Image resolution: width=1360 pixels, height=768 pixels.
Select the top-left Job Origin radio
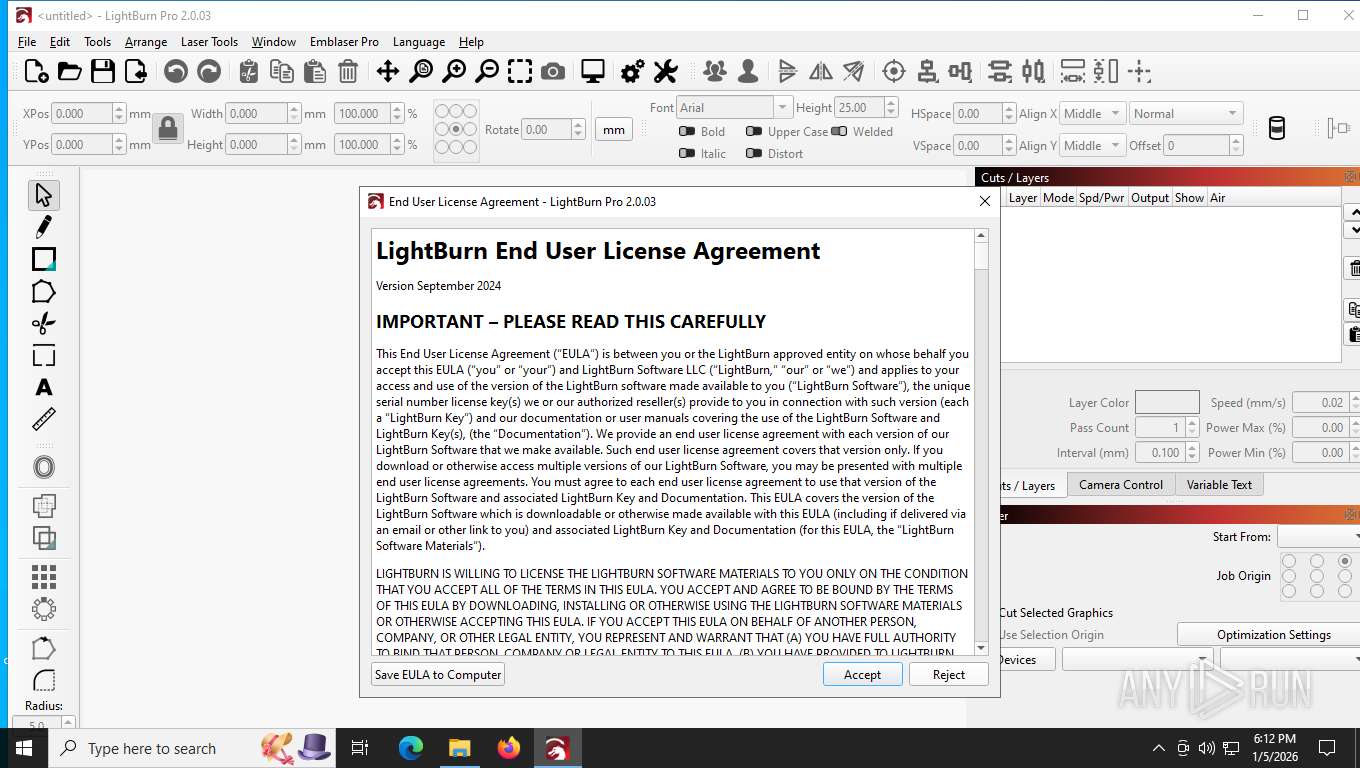click(x=1289, y=561)
